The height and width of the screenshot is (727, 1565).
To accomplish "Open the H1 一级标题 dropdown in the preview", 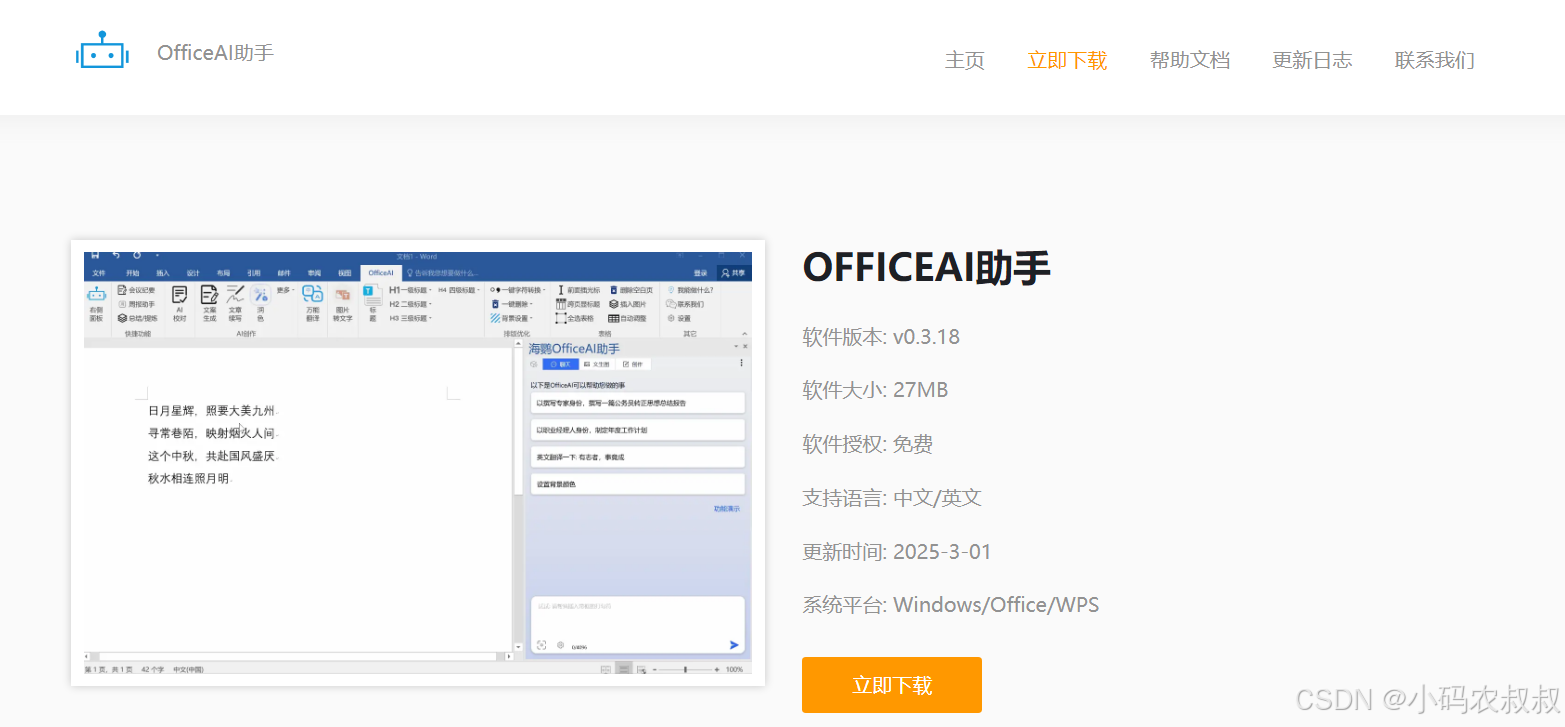I will point(410,290).
